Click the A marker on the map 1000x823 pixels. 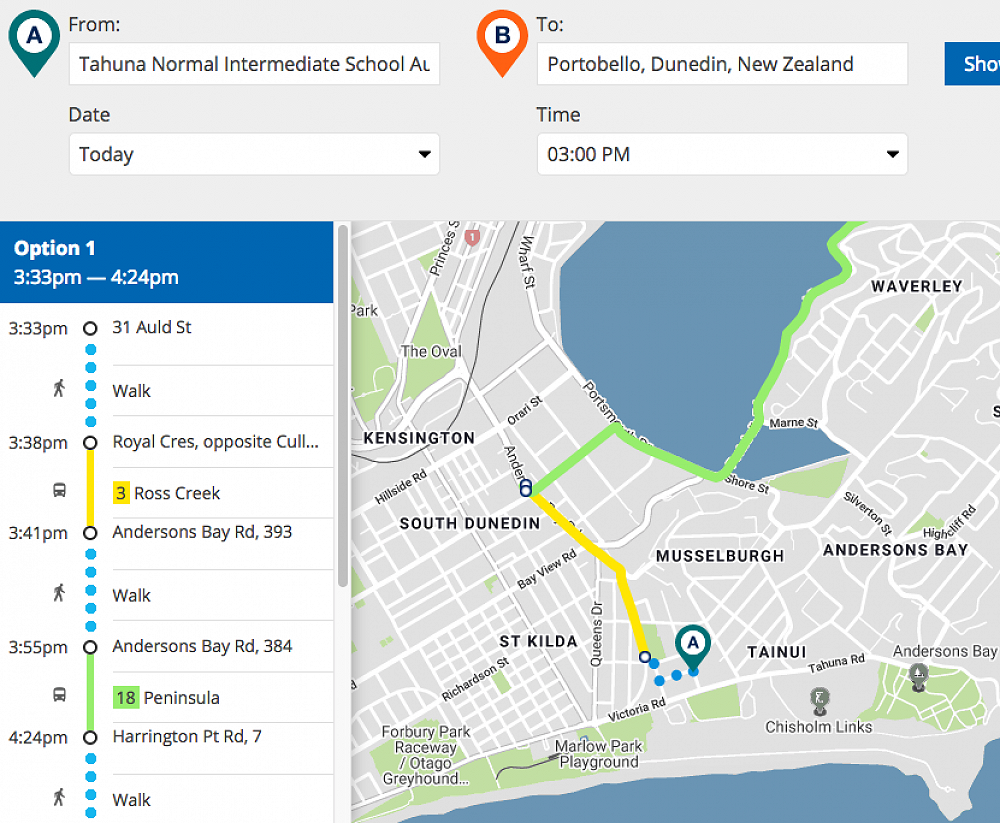(x=692, y=643)
